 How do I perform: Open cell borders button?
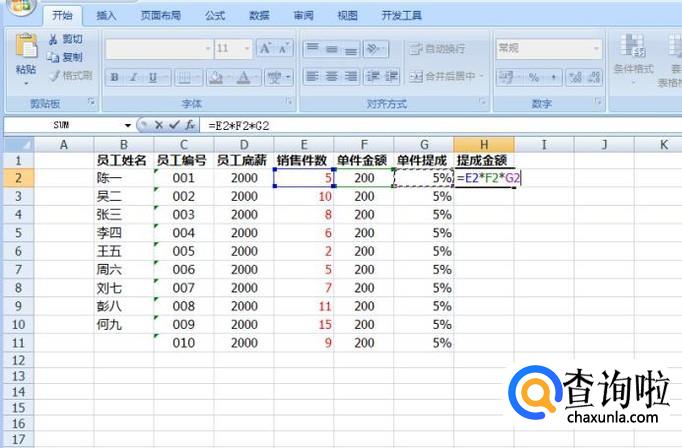tap(184, 77)
